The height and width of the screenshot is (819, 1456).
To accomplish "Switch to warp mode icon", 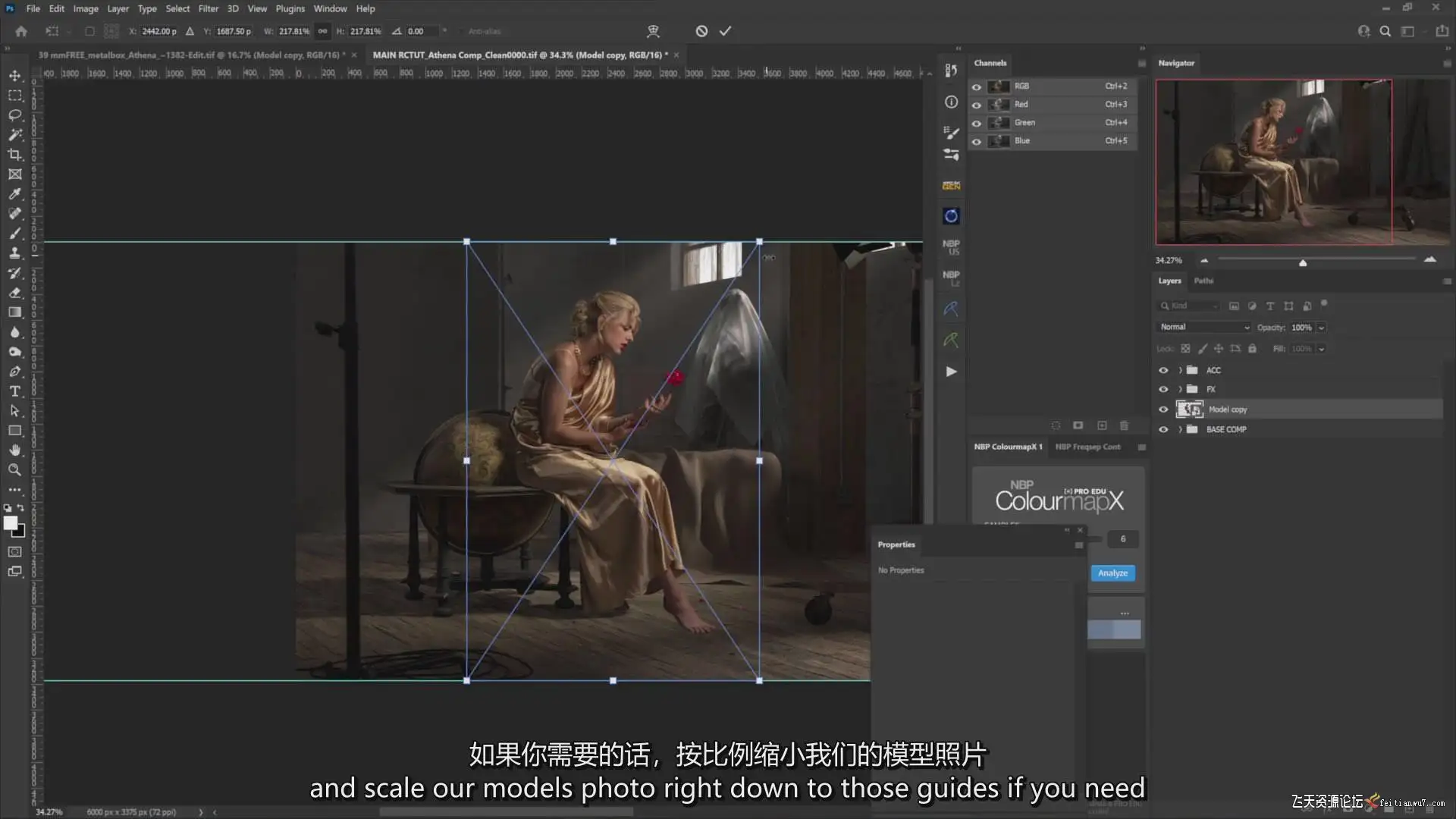I will coord(653,31).
